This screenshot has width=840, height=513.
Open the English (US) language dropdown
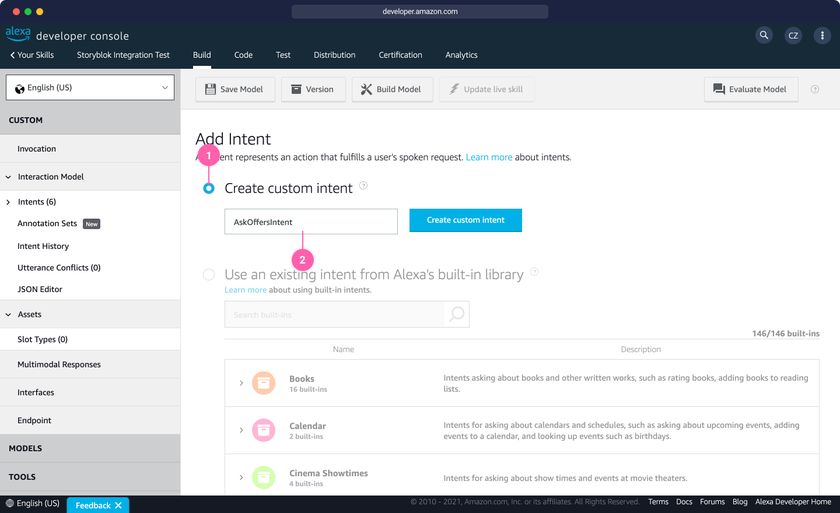pos(90,87)
